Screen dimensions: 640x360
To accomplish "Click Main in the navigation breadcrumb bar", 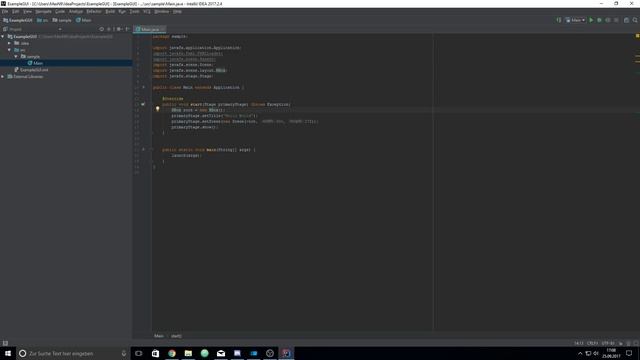I will pos(84,20).
